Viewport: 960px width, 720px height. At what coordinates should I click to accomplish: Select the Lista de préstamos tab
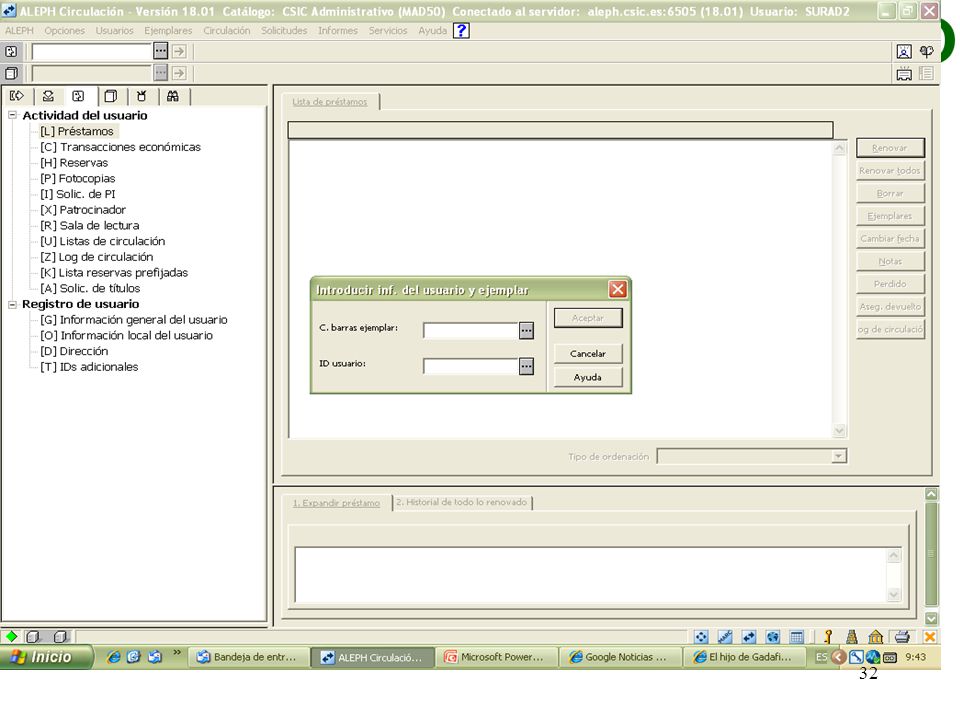(x=330, y=102)
